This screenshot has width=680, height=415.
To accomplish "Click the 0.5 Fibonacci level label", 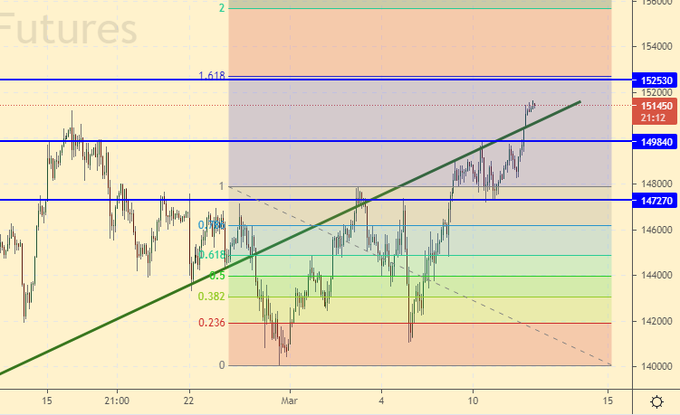I will pyautogui.click(x=216, y=275).
